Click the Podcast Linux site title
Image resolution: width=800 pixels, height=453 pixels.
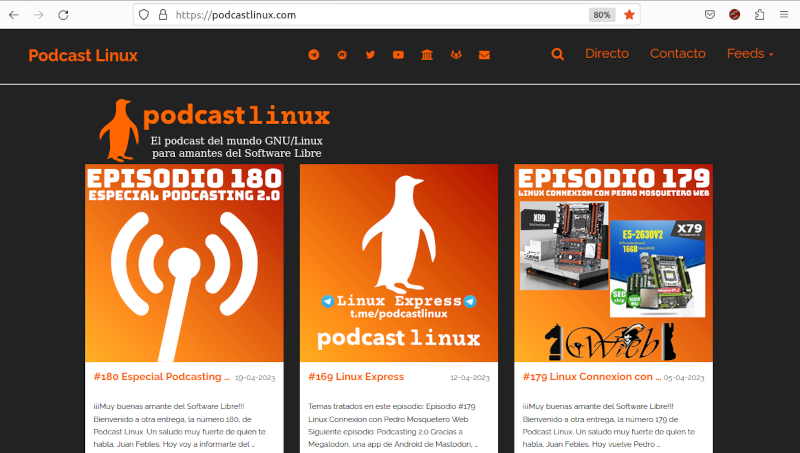pos(83,55)
